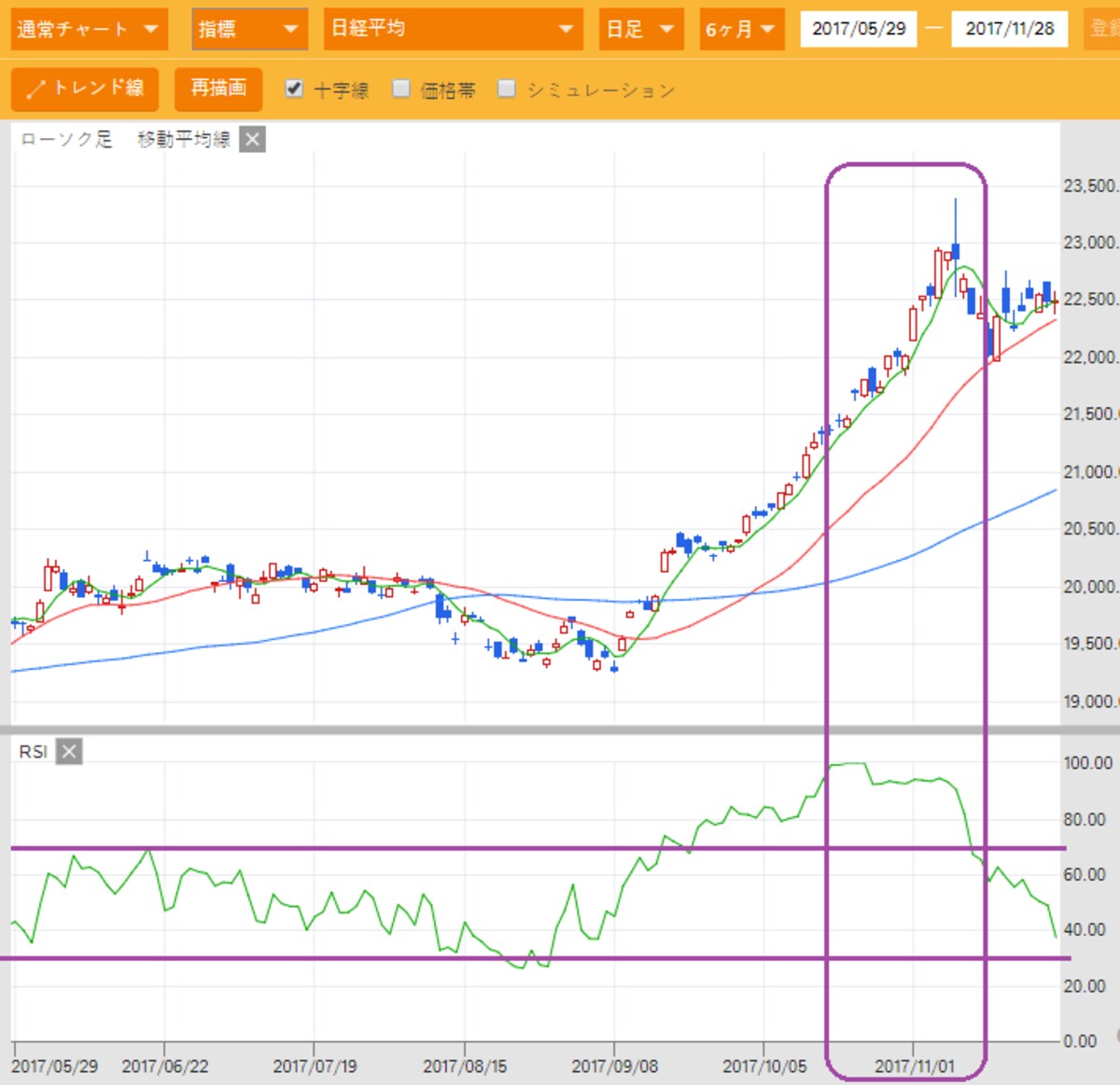Close the RSI indicator panel

click(69, 751)
